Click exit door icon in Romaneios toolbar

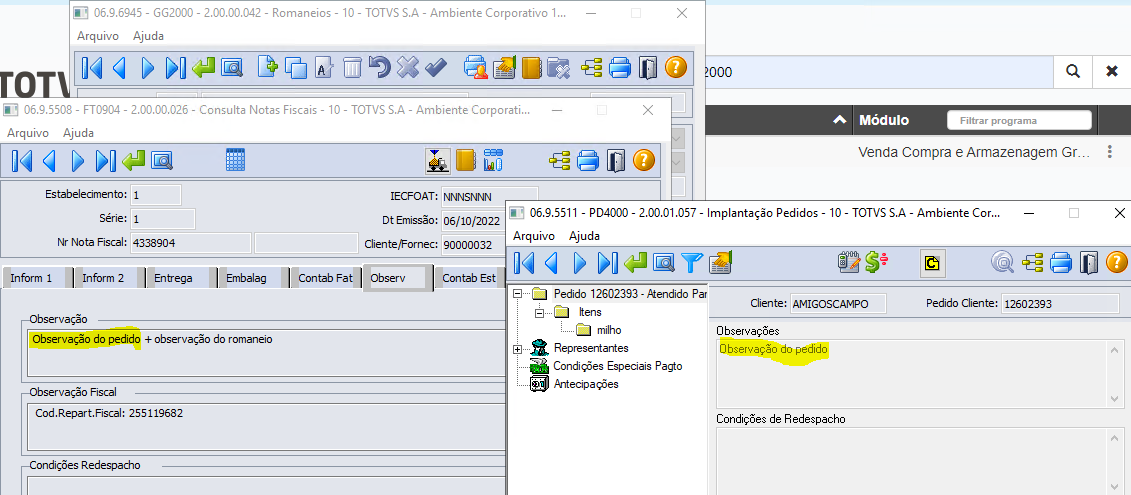tap(648, 68)
